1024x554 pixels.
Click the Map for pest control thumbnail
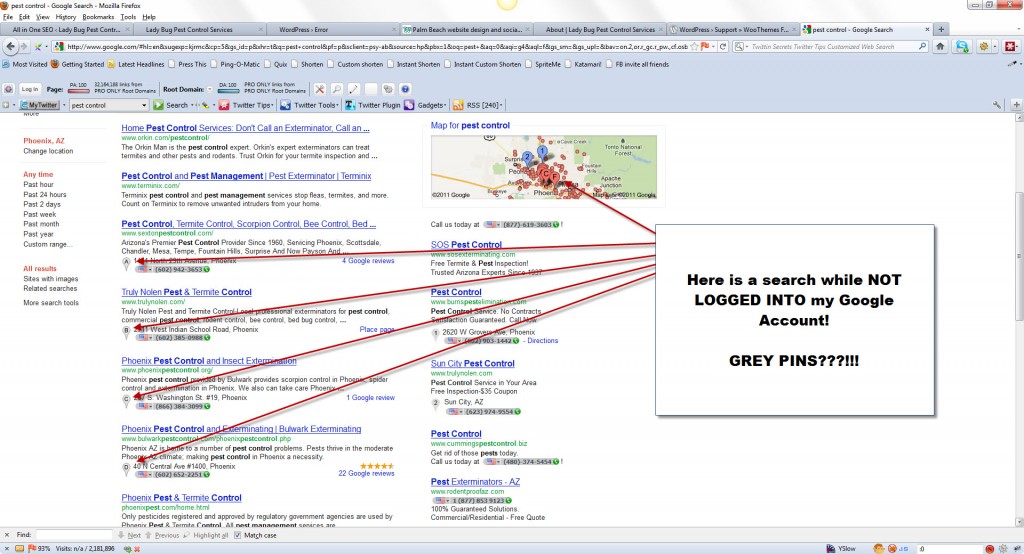(x=544, y=167)
